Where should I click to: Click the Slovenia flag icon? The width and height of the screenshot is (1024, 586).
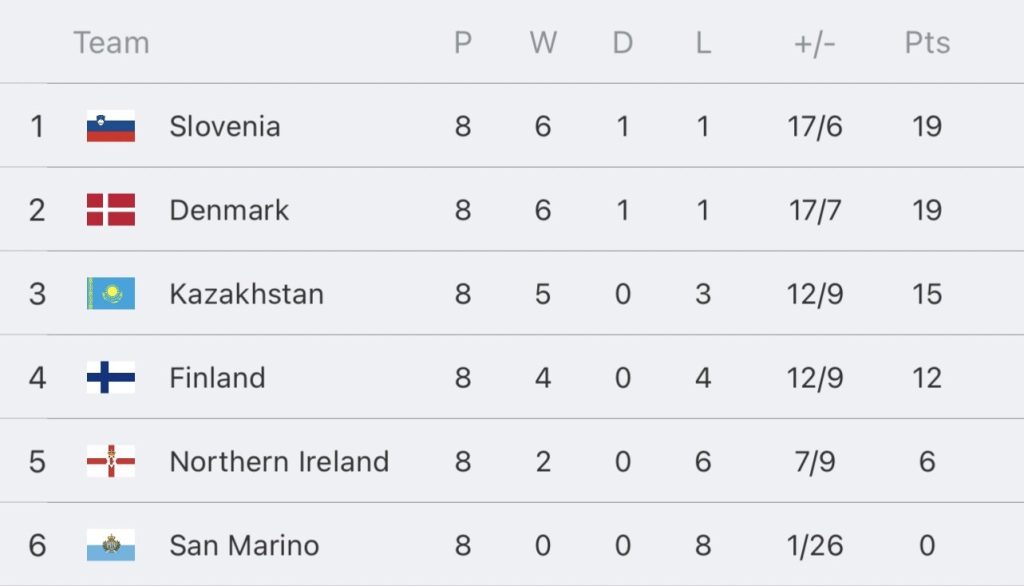coord(111,126)
